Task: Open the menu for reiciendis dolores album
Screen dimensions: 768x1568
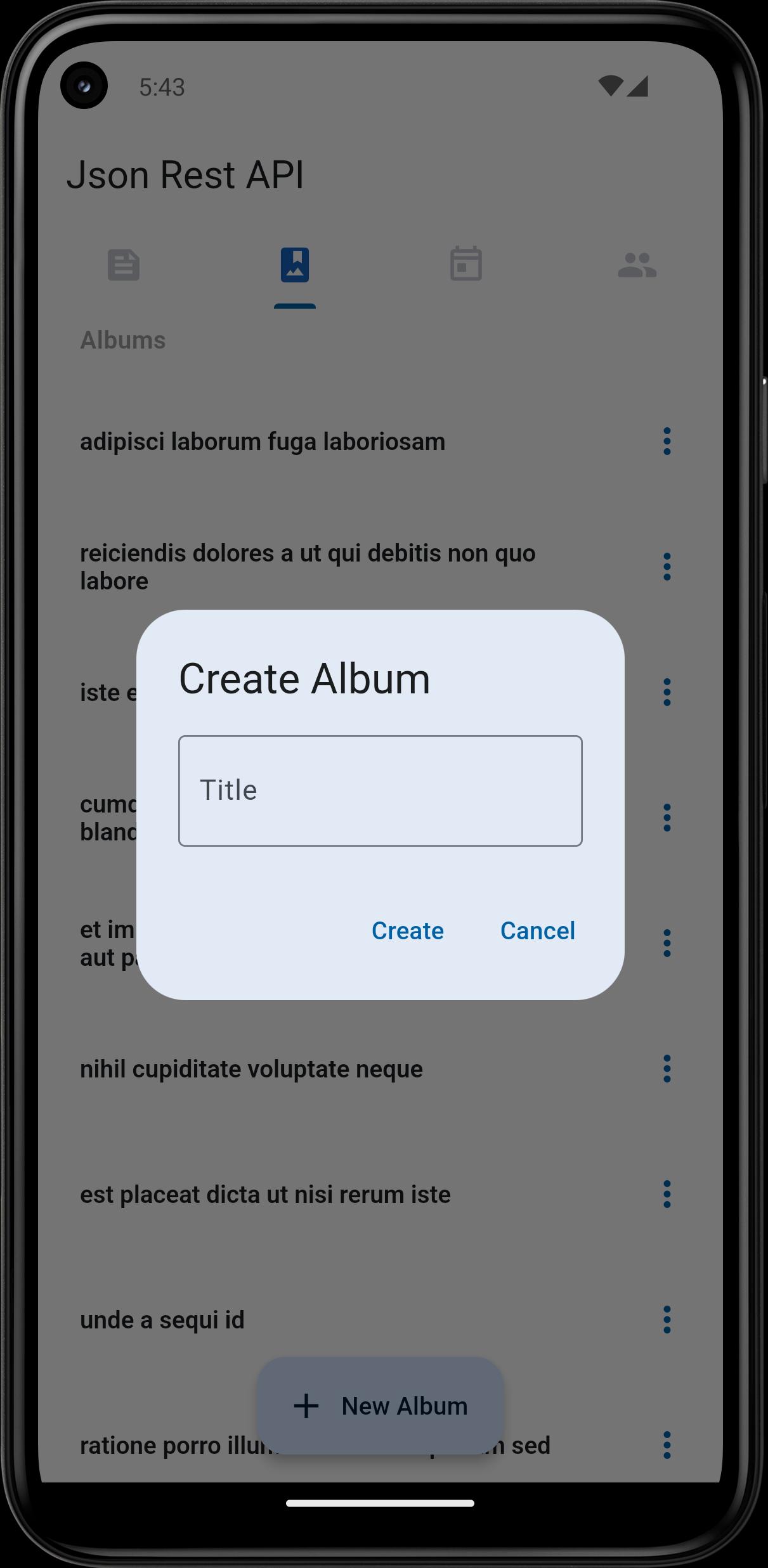Action: click(667, 567)
